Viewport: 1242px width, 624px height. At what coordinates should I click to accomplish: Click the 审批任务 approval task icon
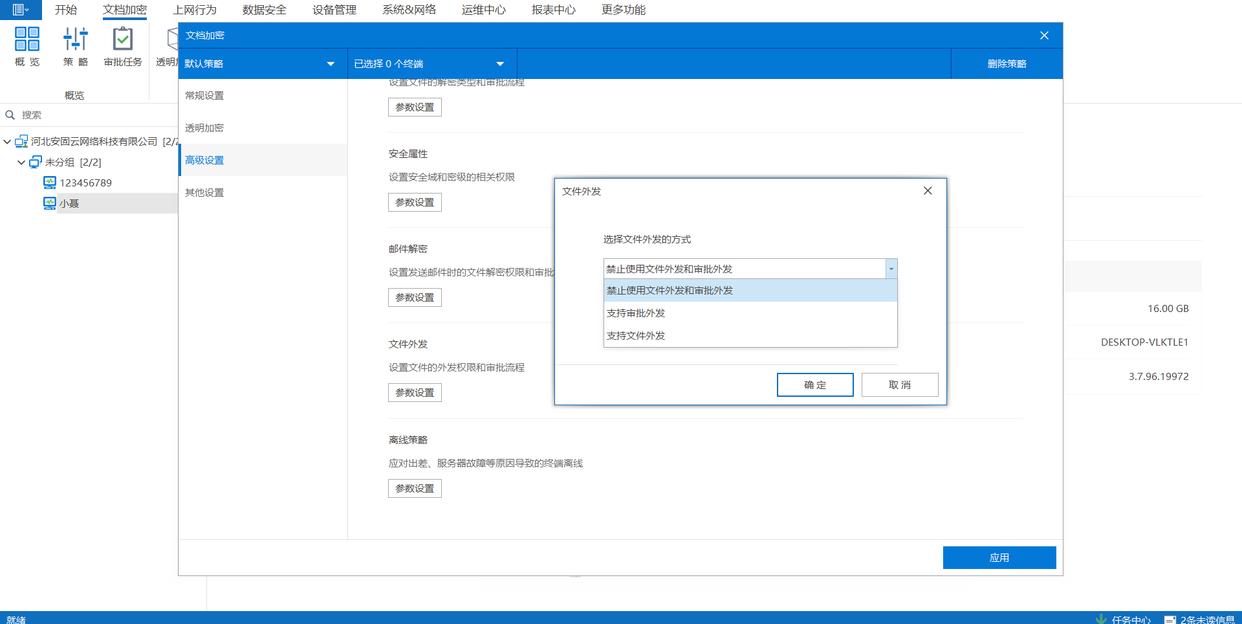coord(122,40)
